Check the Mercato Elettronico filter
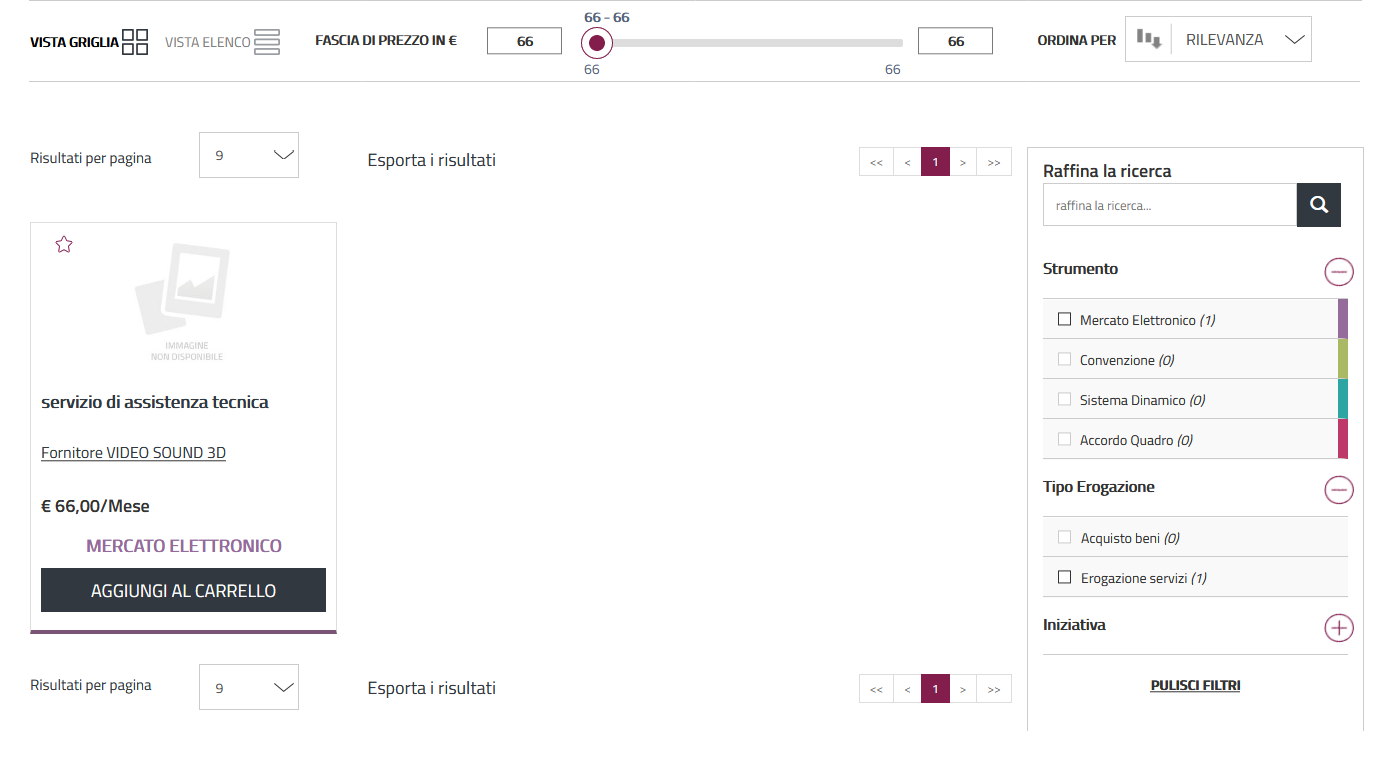The height and width of the screenshot is (781, 1379). pos(1064,320)
